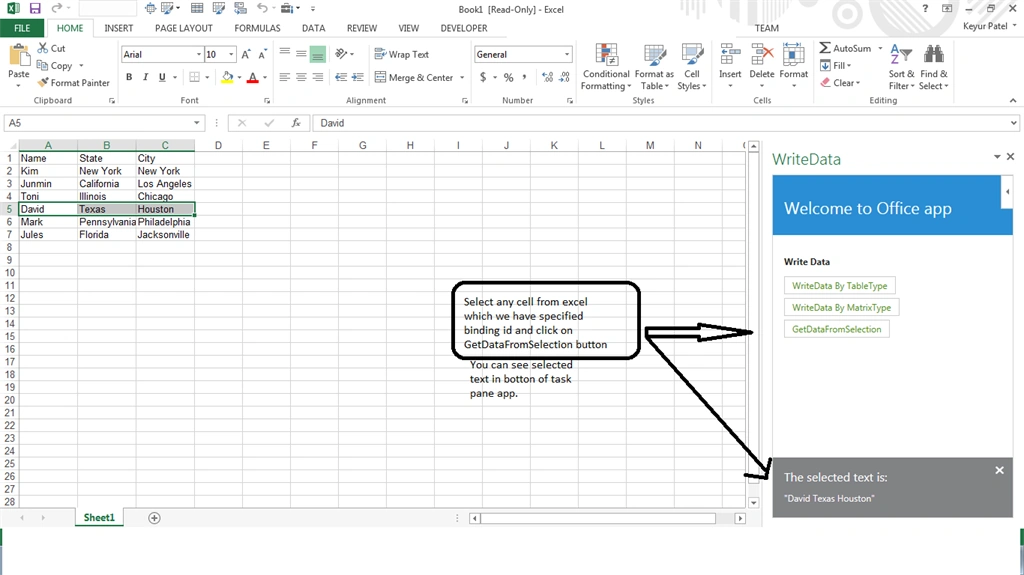Click the Format Painter brush icon

pyautogui.click(x=43, y=83)
